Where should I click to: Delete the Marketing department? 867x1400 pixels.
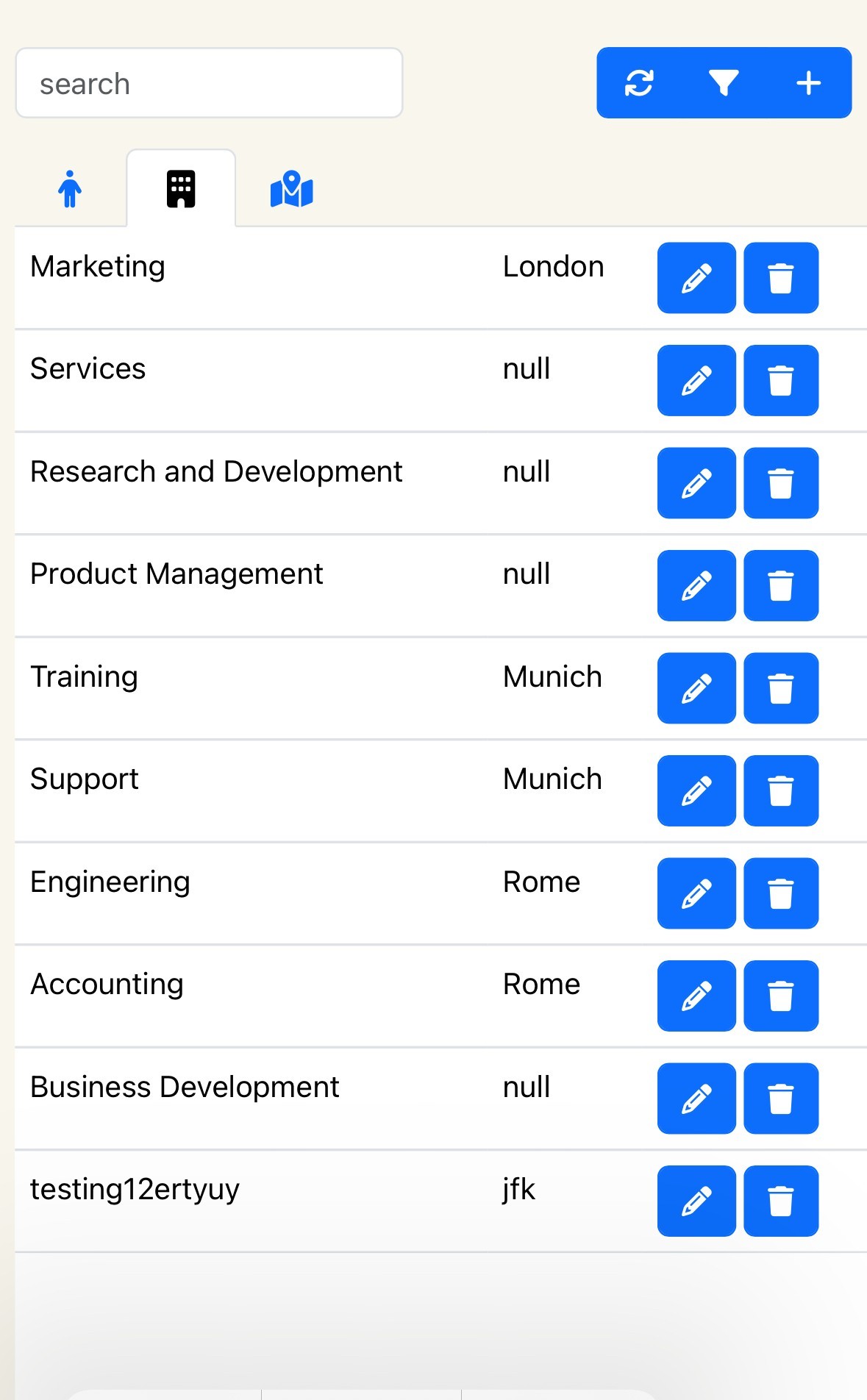coord(780,278)
